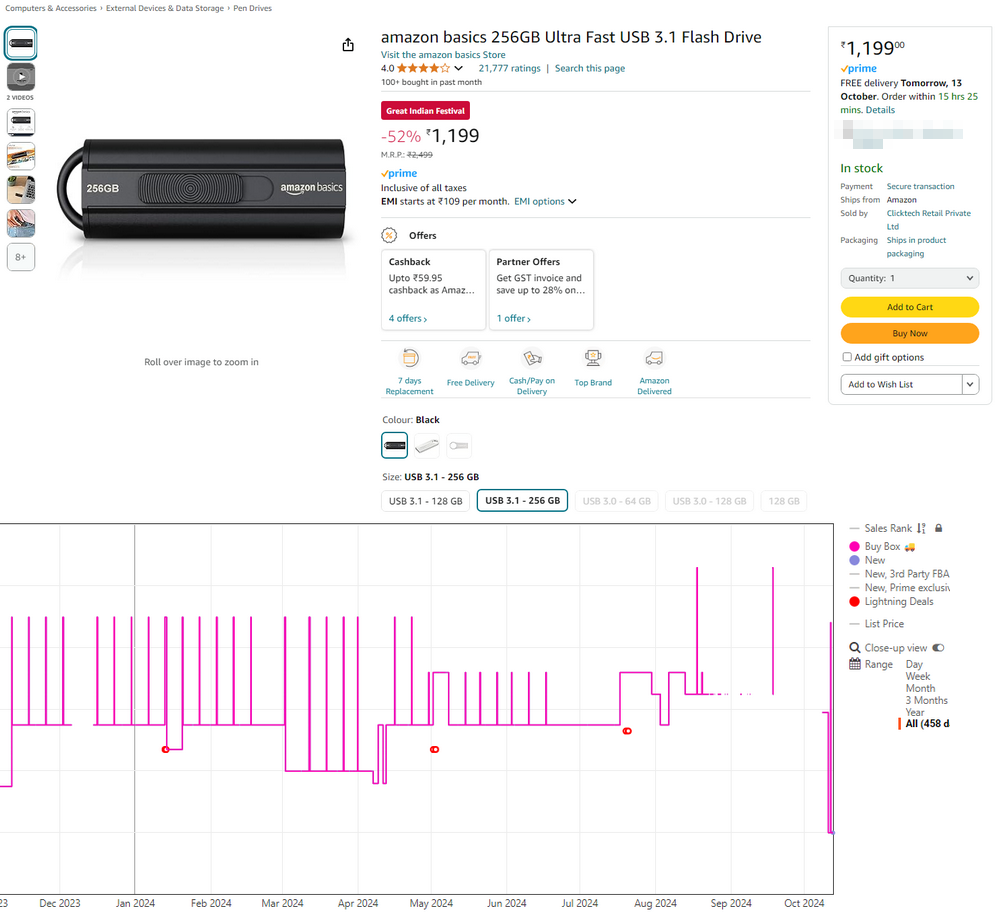Click the Amazon Delivered icon
Image resolution: width=998 pixels, height=913 pixels.
pos(654,358)
